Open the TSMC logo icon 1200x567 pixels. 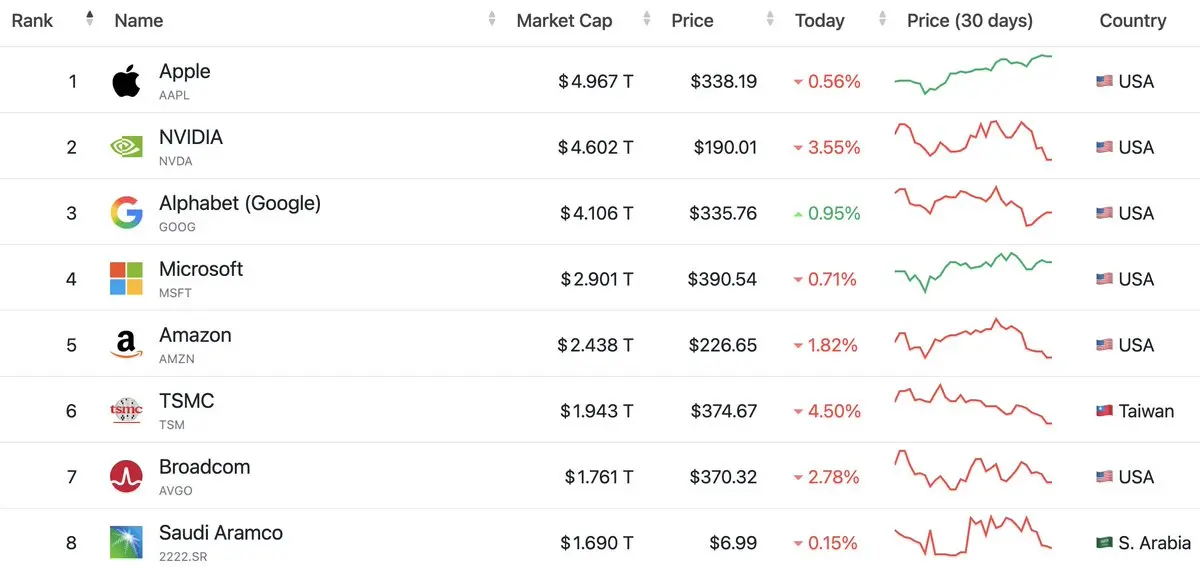126,411
